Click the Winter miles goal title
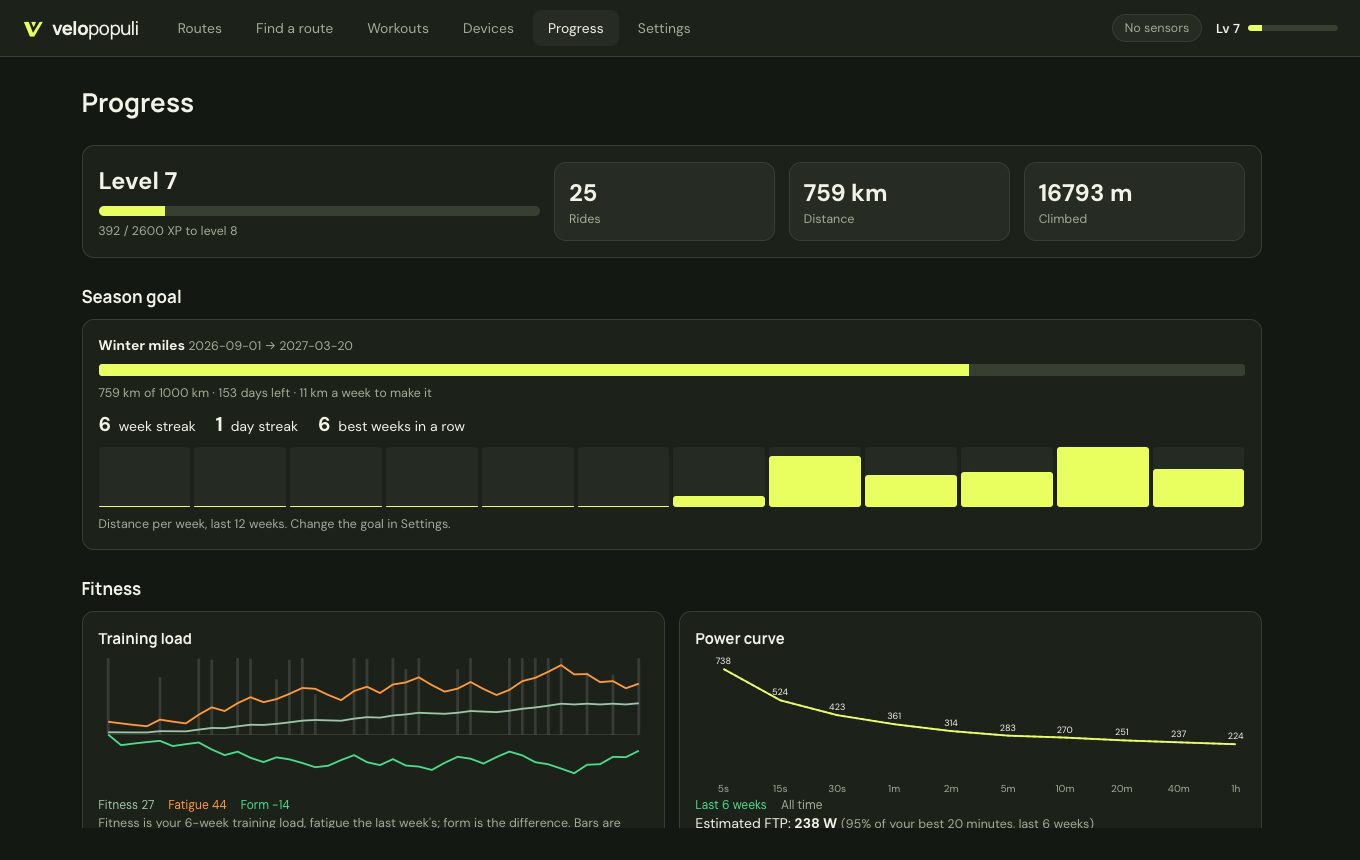The image size is (1360, 860). [141, 345]
